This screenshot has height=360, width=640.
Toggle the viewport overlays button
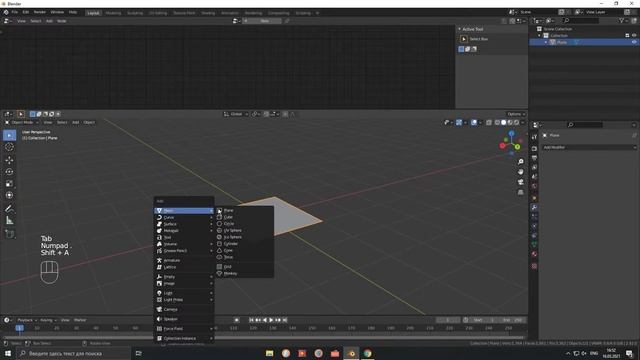[x=473, y=122]
